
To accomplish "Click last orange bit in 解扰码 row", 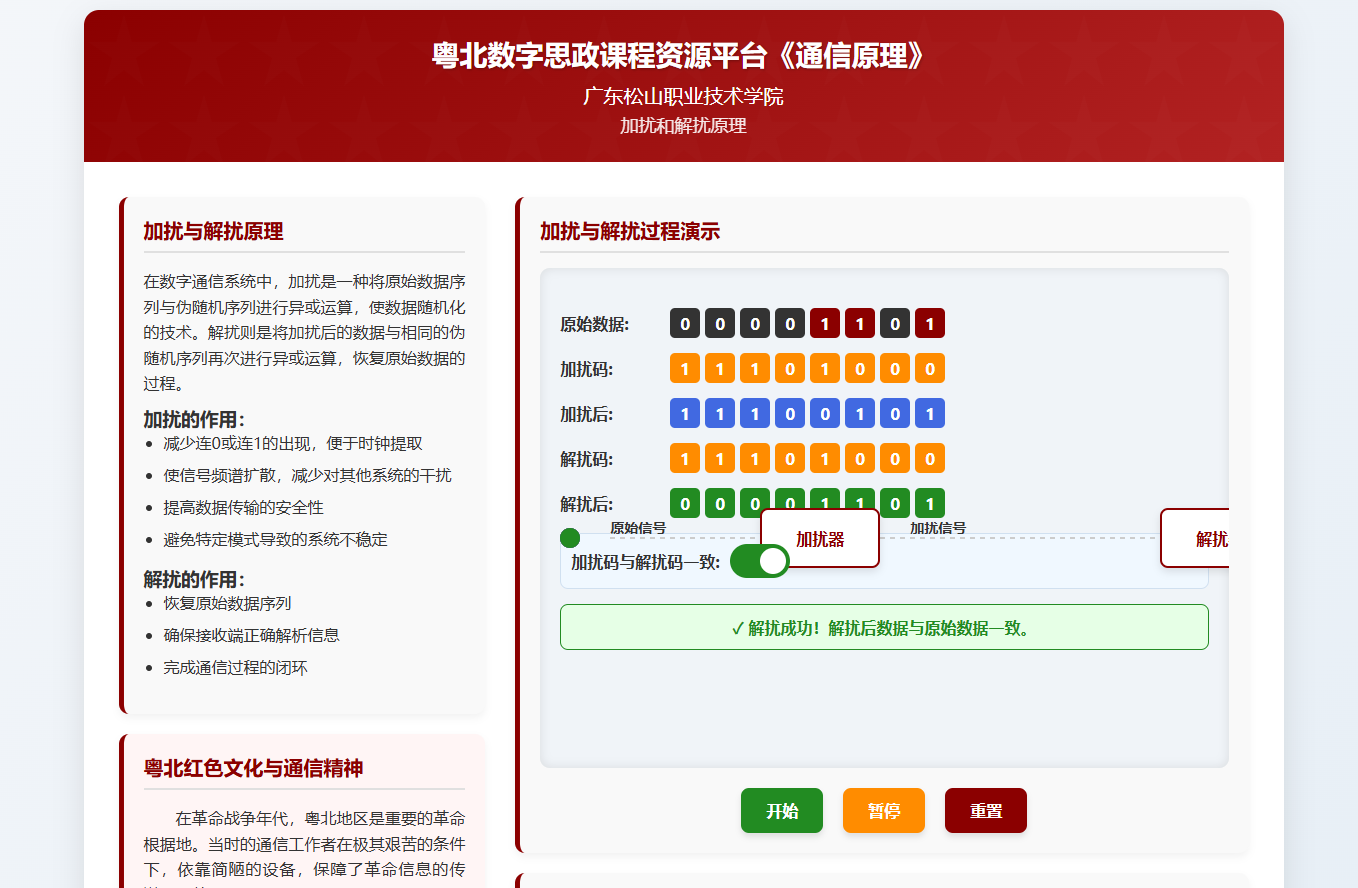I will coord(930,458).
